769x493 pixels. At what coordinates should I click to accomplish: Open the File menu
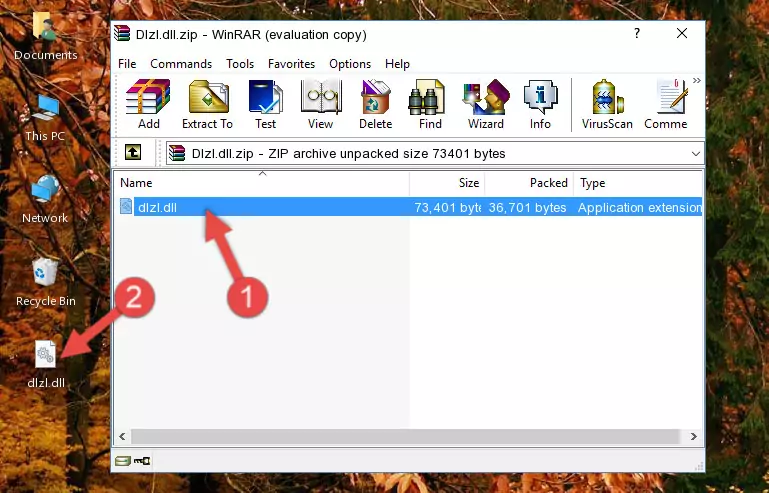[x=127, y=64]
